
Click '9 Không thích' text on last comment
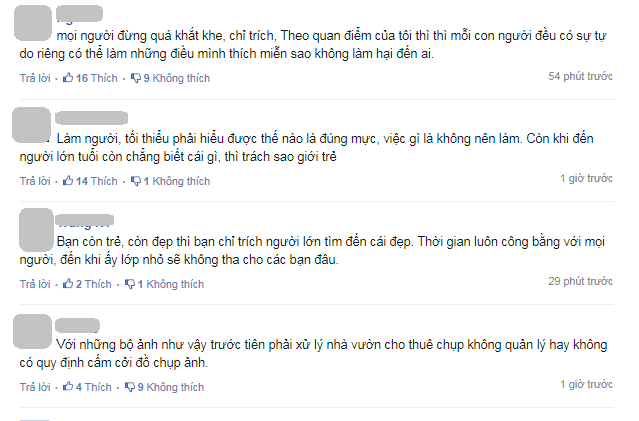(x=171, y=387)
